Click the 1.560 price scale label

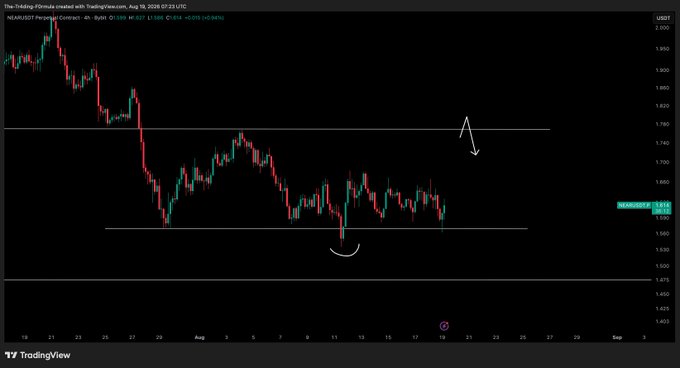click(662, 234)
